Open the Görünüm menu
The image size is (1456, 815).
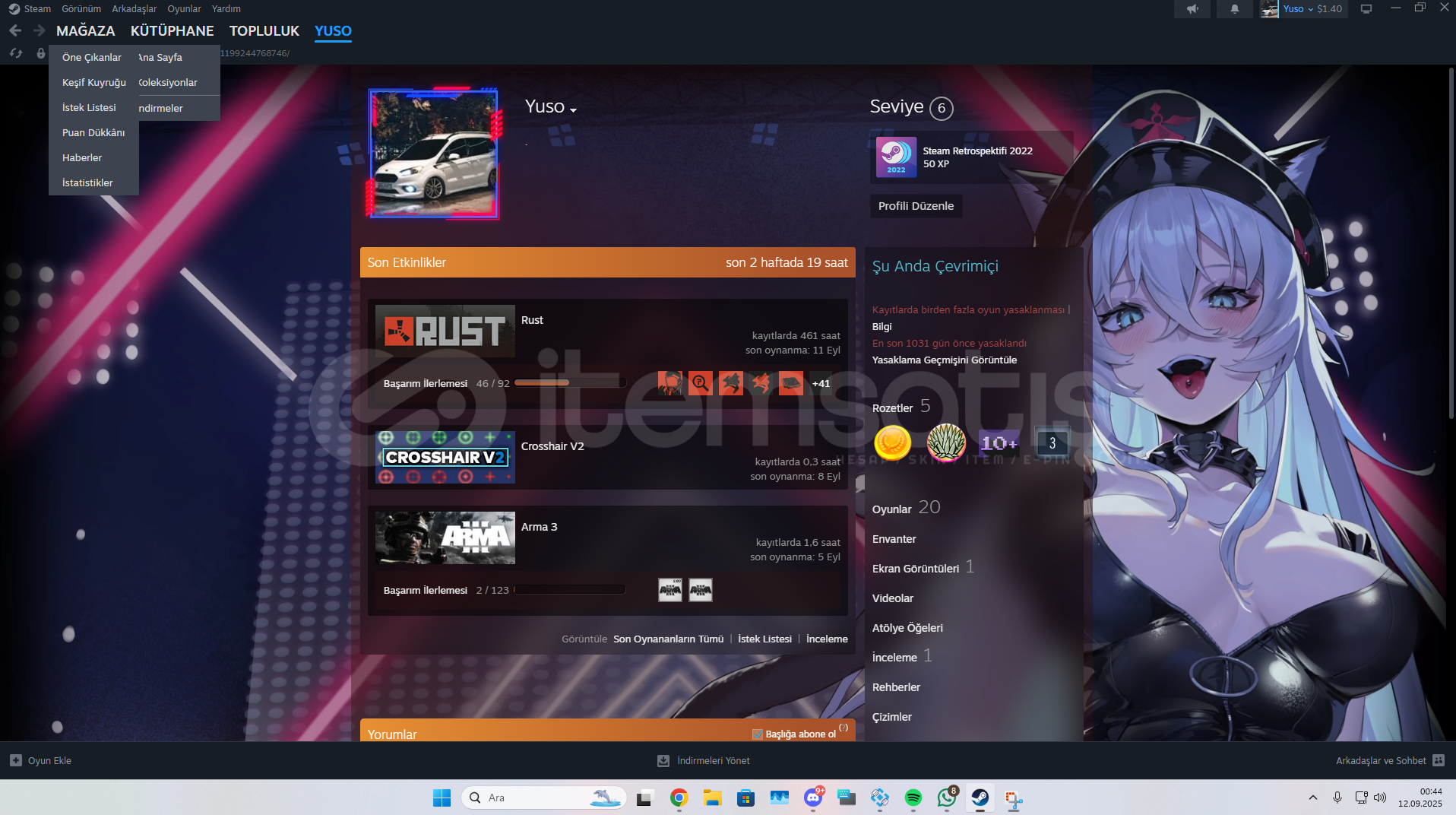81,8
